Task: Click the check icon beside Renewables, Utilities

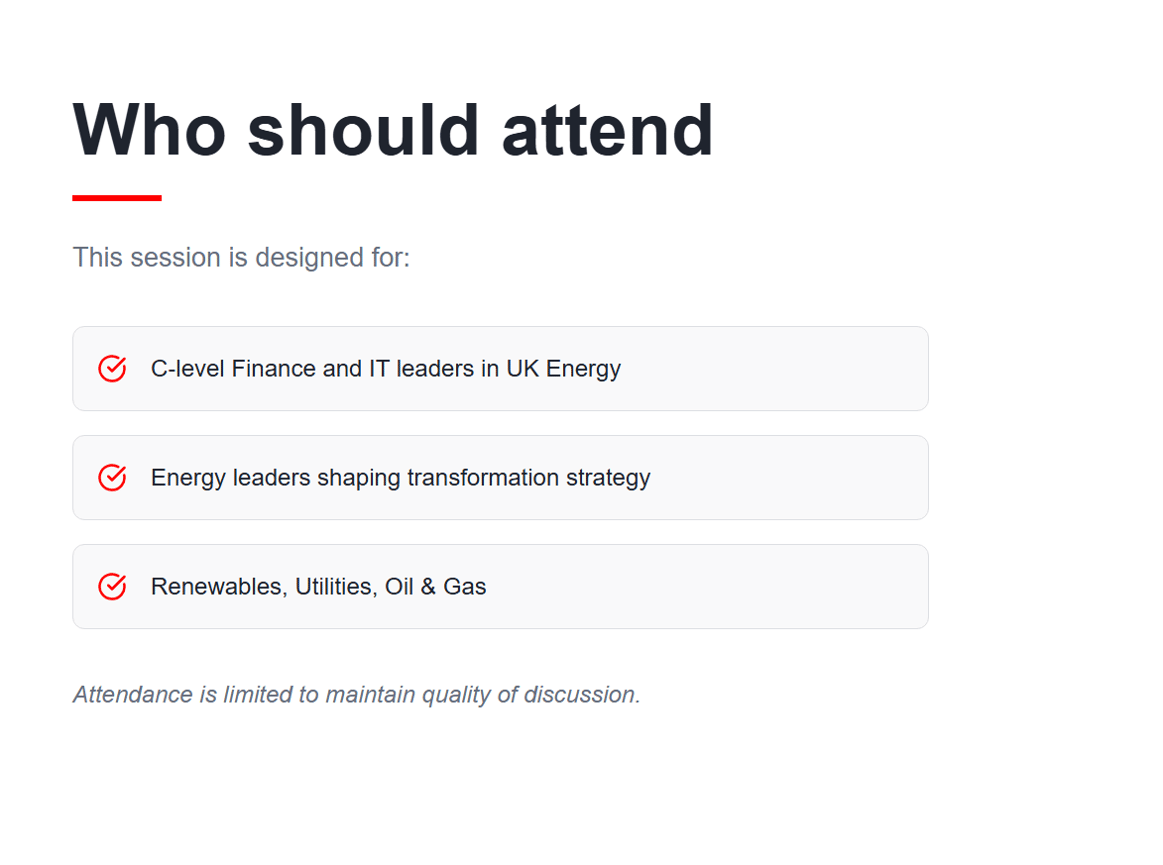Action: click(x=112, y=587)
